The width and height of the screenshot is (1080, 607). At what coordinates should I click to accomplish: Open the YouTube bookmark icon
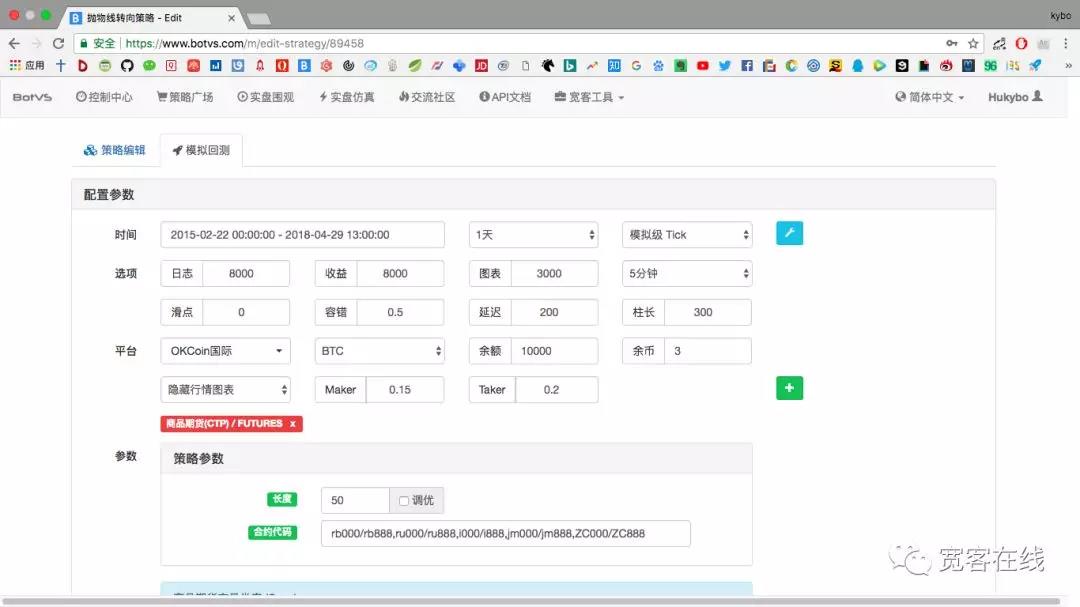point(703,66)
